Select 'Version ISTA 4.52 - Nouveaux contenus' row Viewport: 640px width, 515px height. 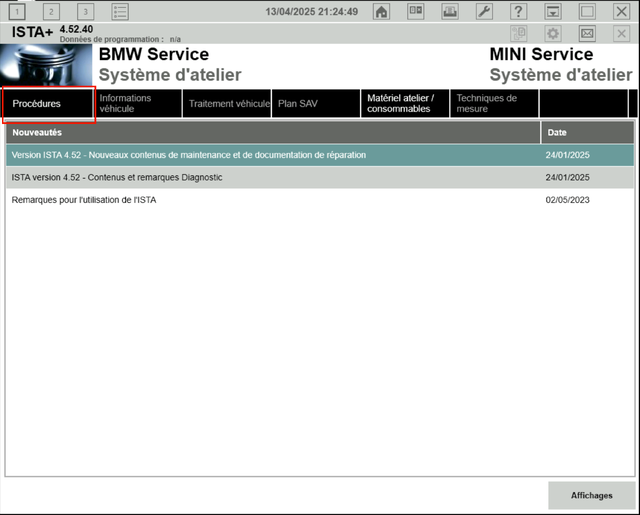point(320,155)
